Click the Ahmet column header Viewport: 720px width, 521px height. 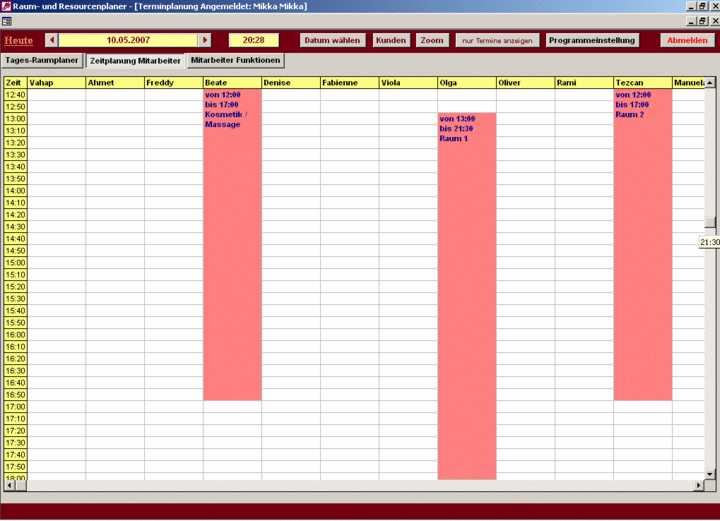click(115, 83)
